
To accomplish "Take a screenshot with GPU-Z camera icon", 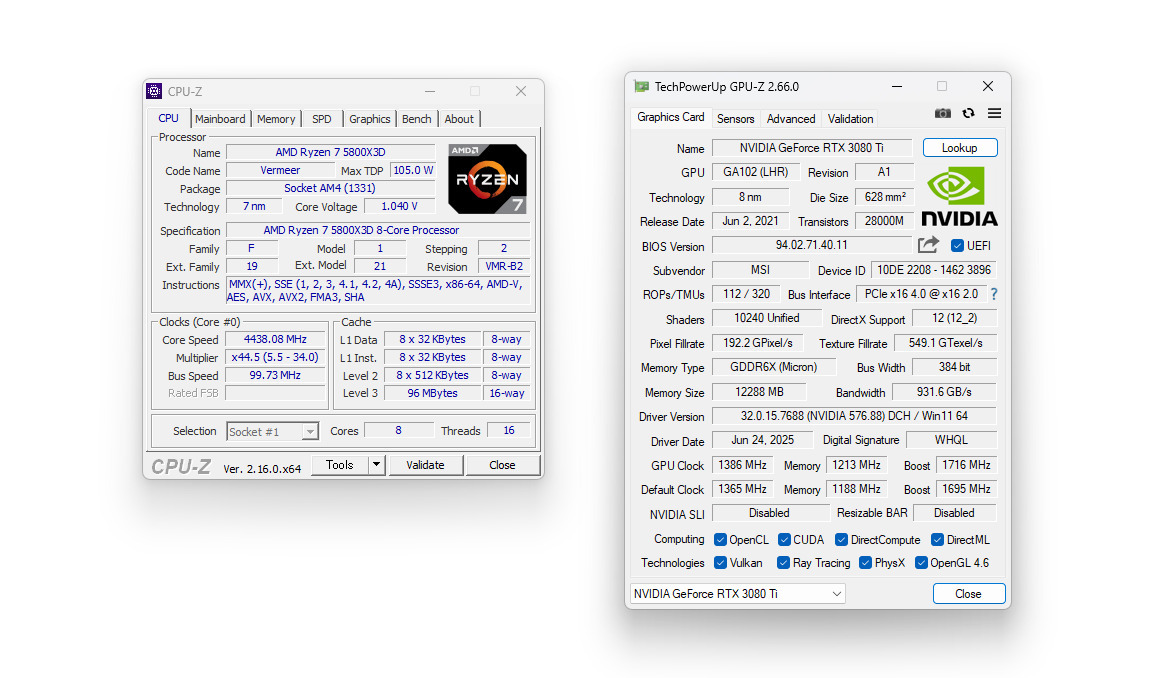I will [942, 113].
